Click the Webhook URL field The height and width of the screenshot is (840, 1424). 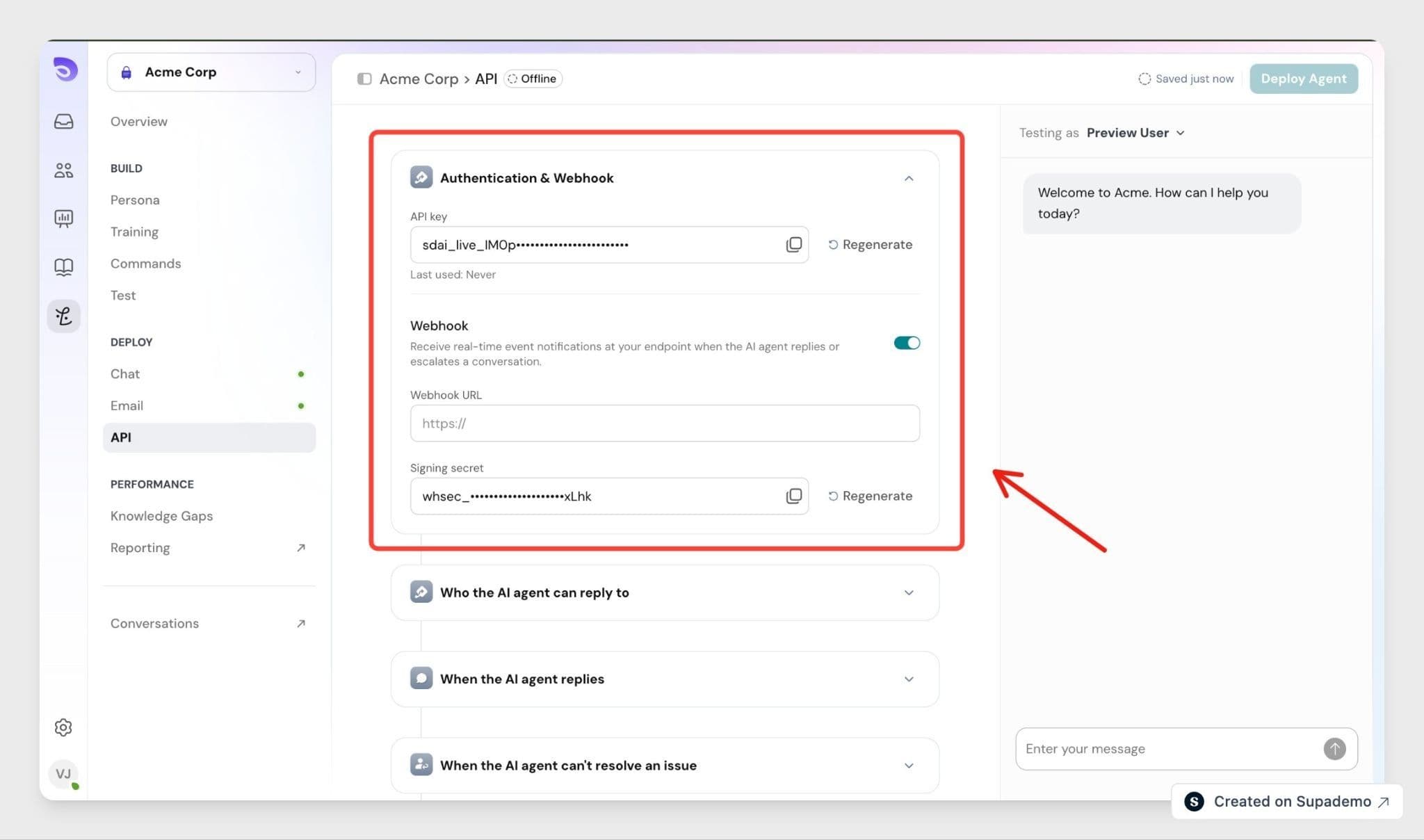665,423
